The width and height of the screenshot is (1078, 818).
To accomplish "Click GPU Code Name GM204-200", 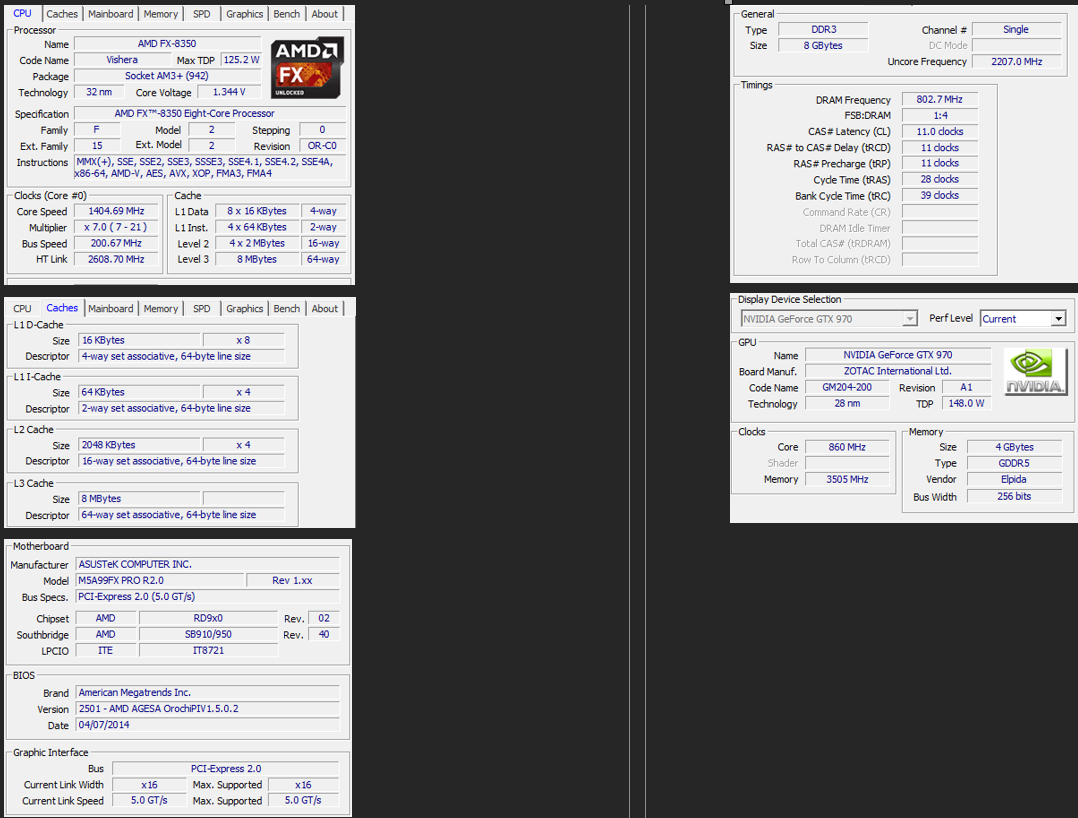I will point(847,387).
